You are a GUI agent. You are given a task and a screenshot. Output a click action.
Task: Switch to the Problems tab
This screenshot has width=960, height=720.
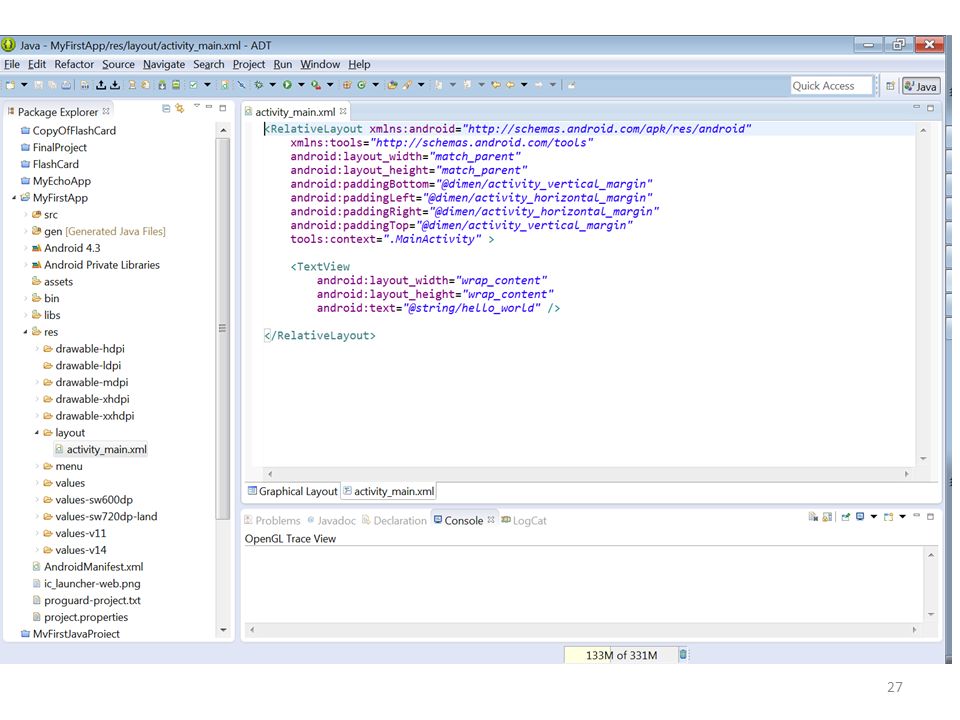(272, 520)
